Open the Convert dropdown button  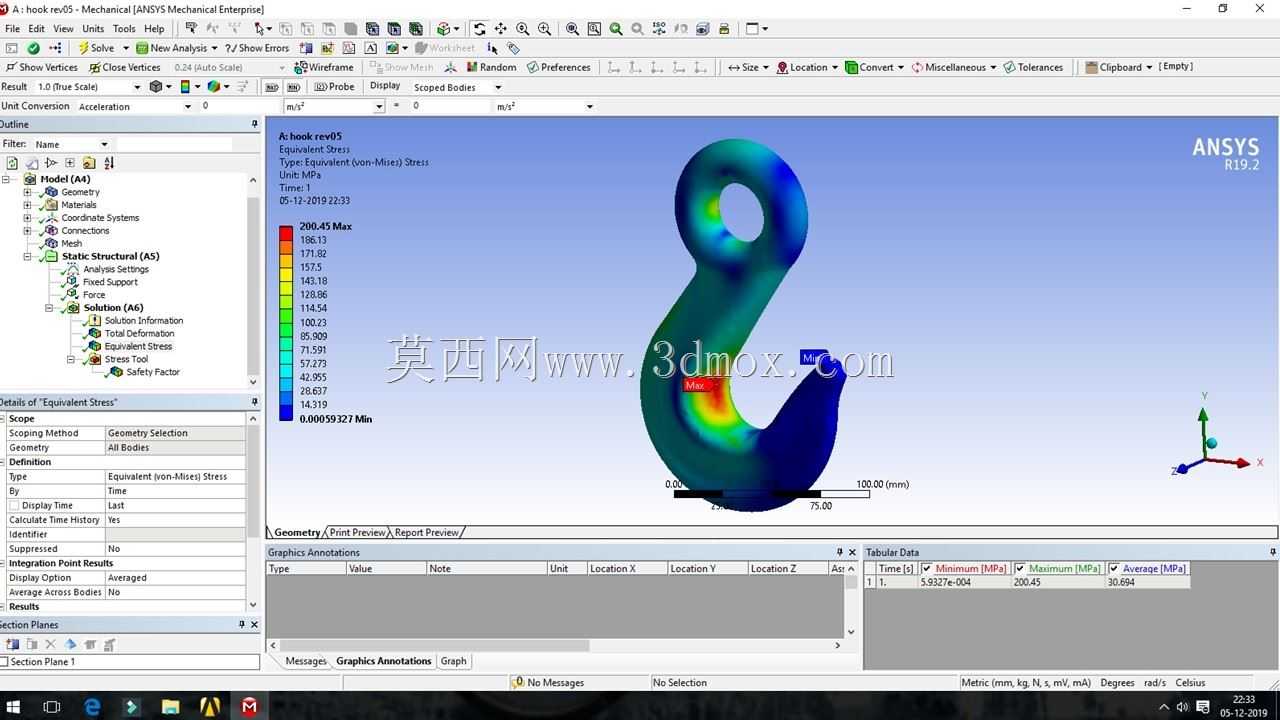point(875,67)
